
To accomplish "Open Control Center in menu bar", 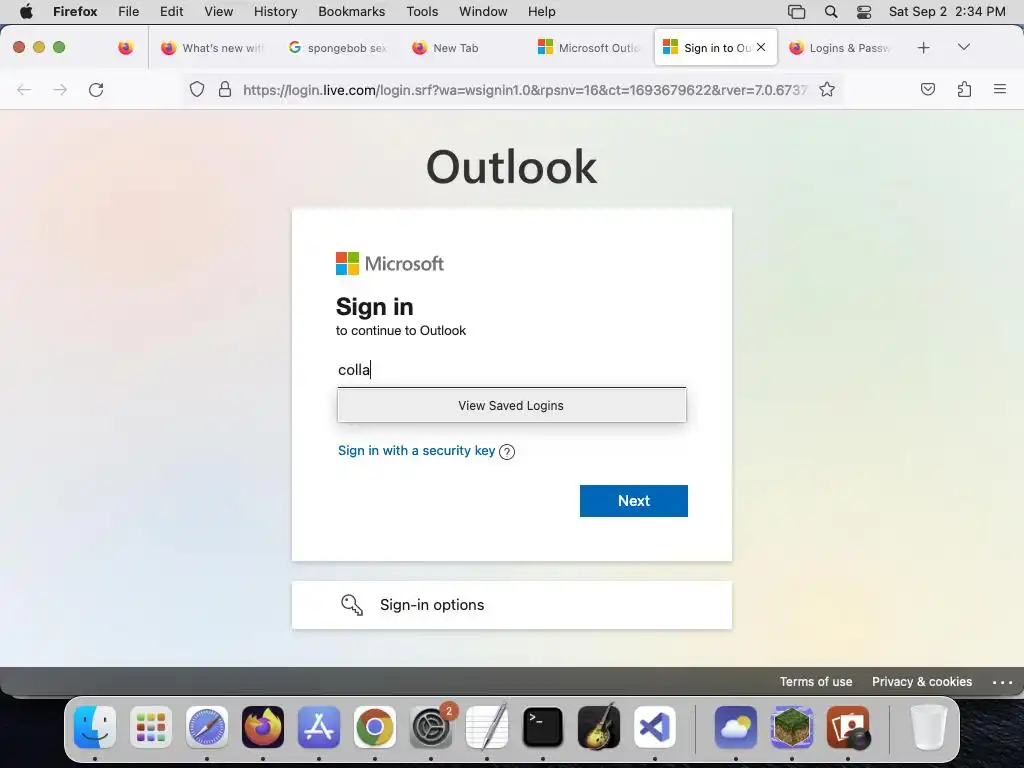I will (864, 11).
